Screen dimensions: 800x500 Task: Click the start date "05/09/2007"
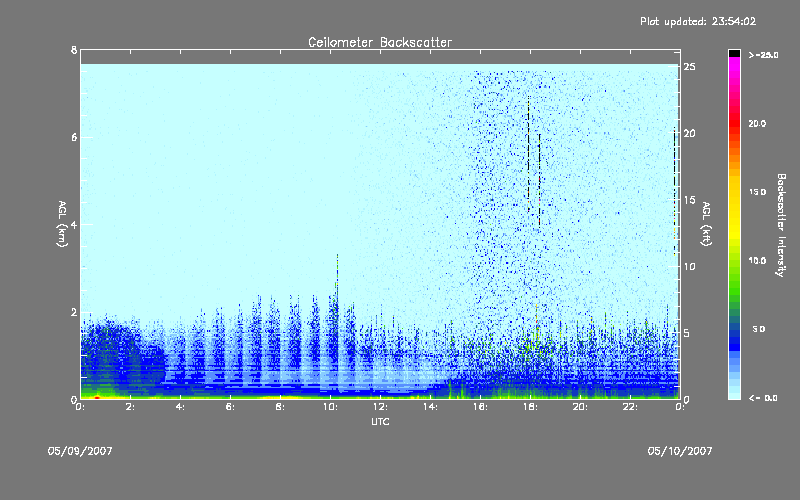80,451
